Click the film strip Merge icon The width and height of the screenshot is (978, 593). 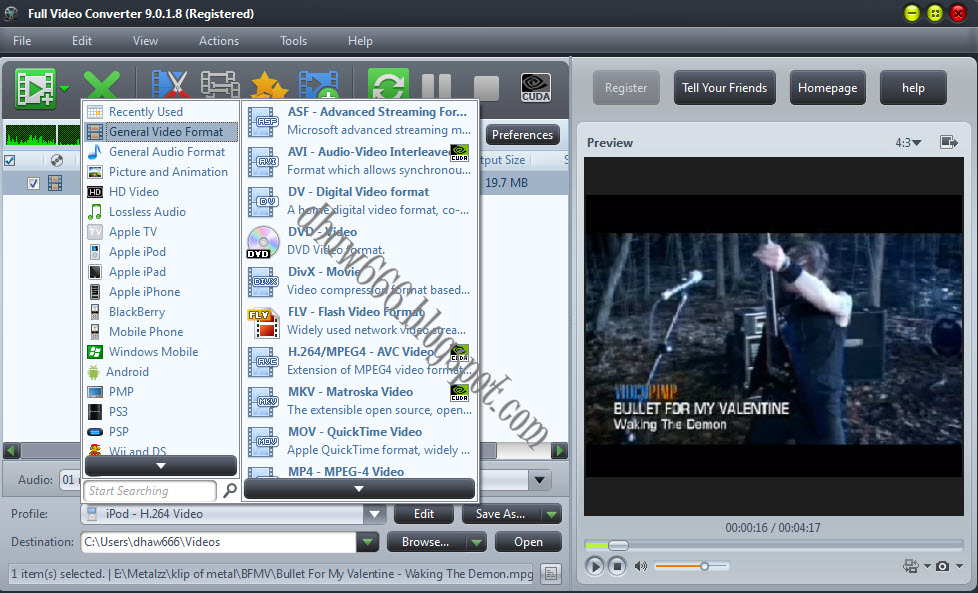(x=220, y=85)
